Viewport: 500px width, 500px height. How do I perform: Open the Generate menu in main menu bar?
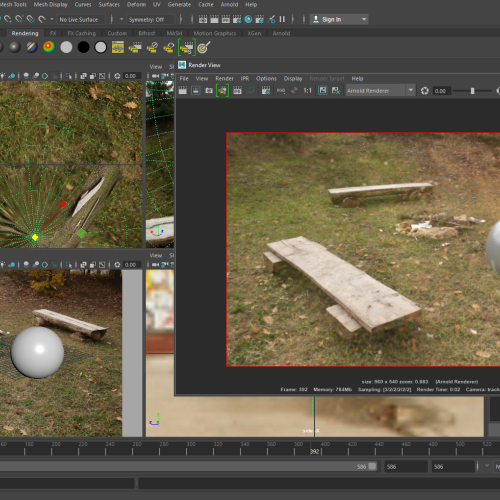tap(179, 5)
